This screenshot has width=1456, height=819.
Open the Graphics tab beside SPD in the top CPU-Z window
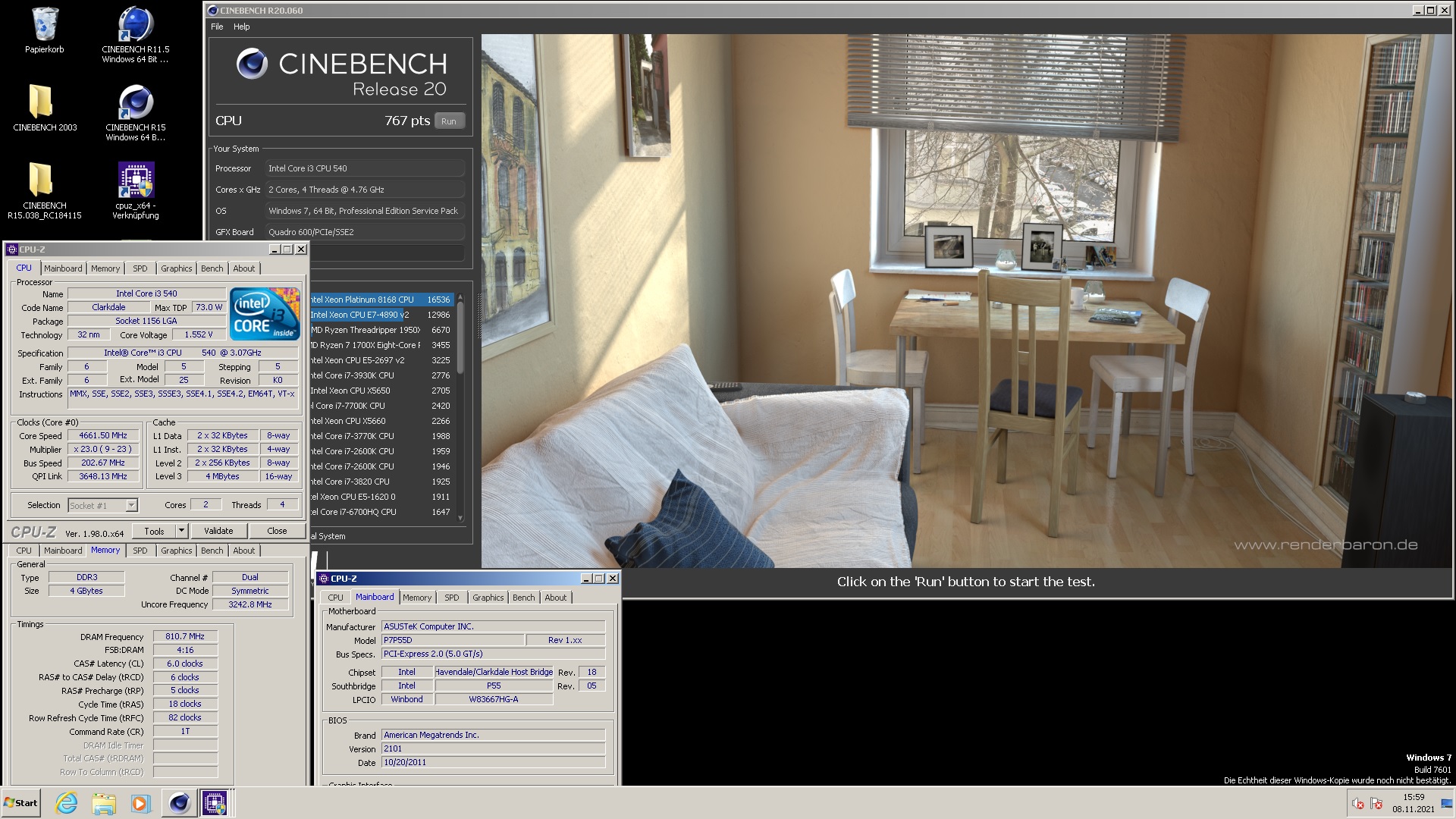pos(177,268)
